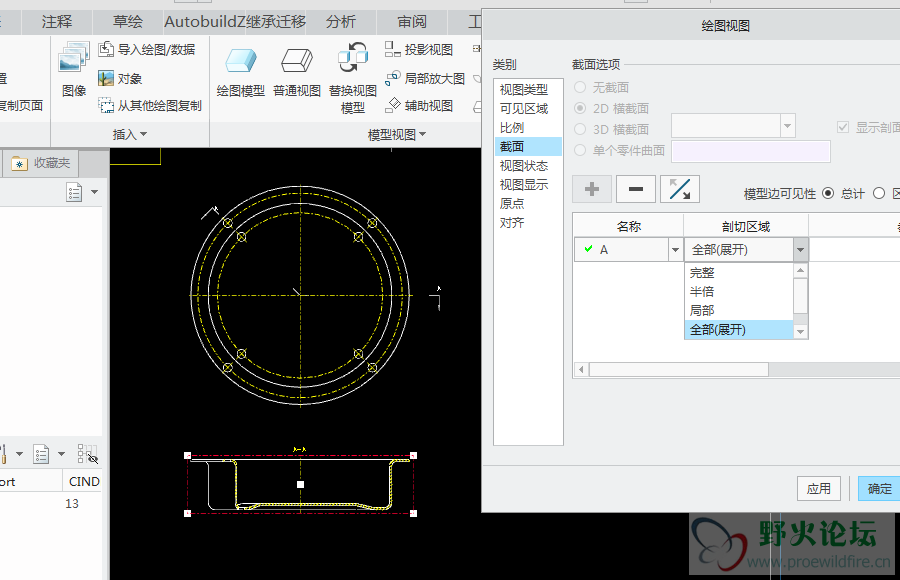Insert a Detailed View (局部放大图)
The width and height of the screenshot is (900, 580).
tap(425, 78)
